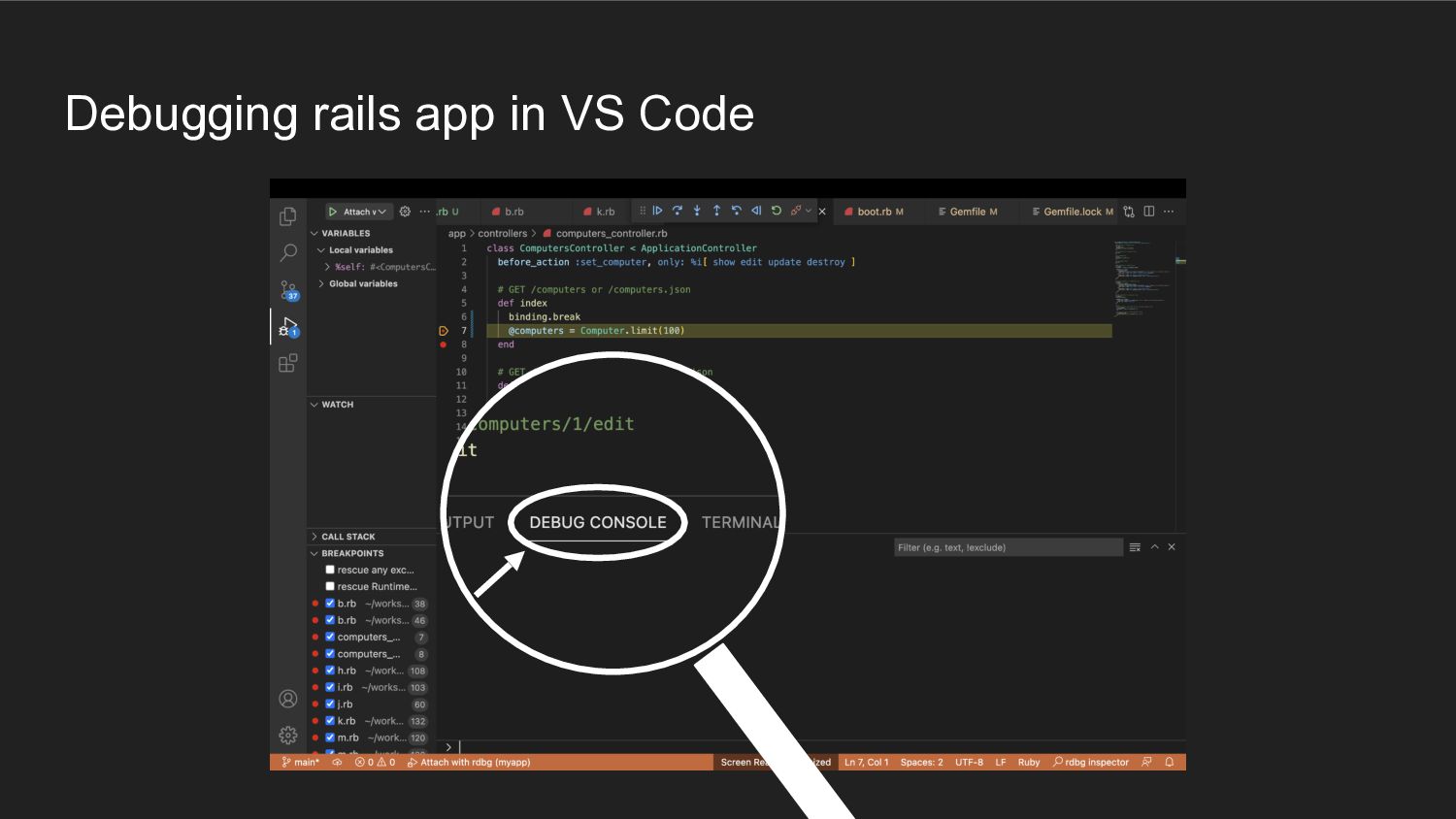Switch to the Gemfile.lock editor tab

tap(1073, 212)
